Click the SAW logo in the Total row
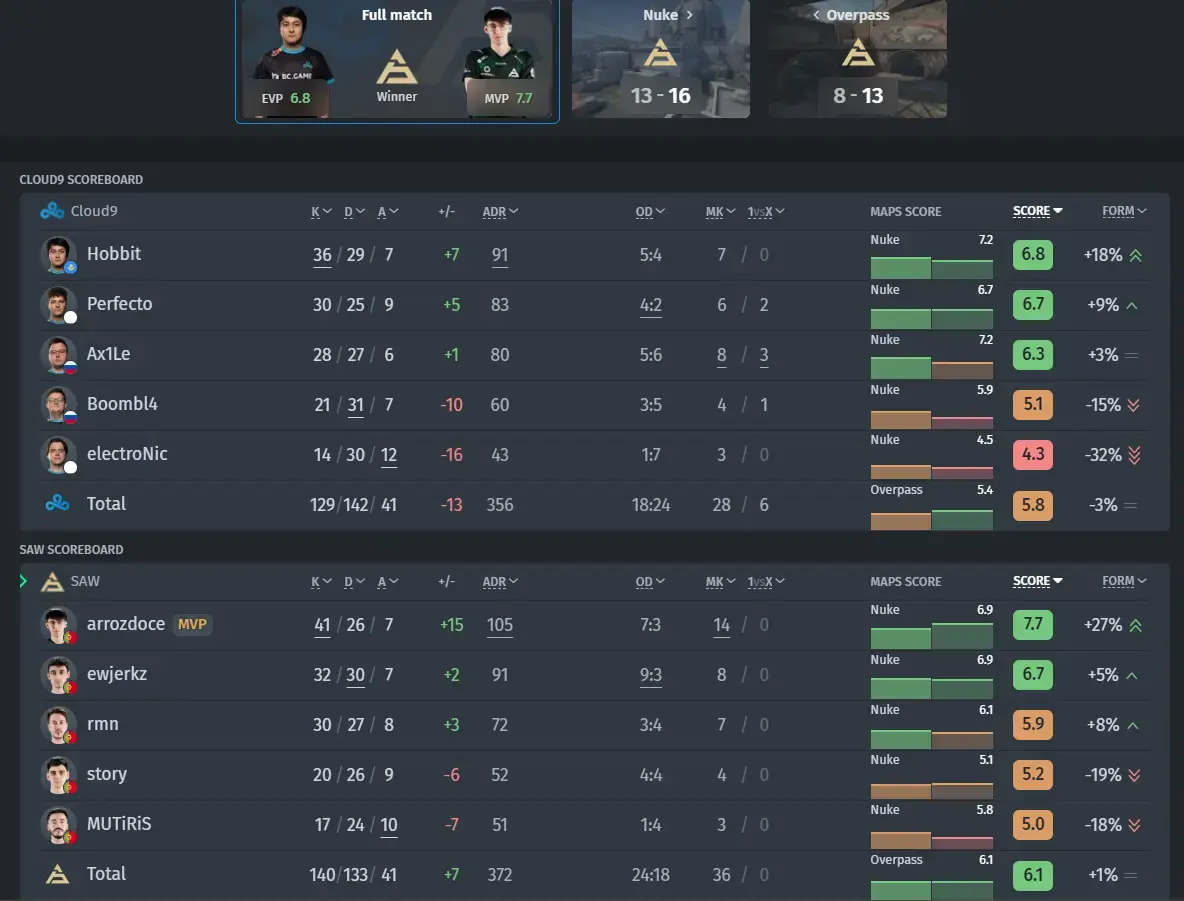The height and width of the screenshot is (901, 1184). (x=57, y=875)
